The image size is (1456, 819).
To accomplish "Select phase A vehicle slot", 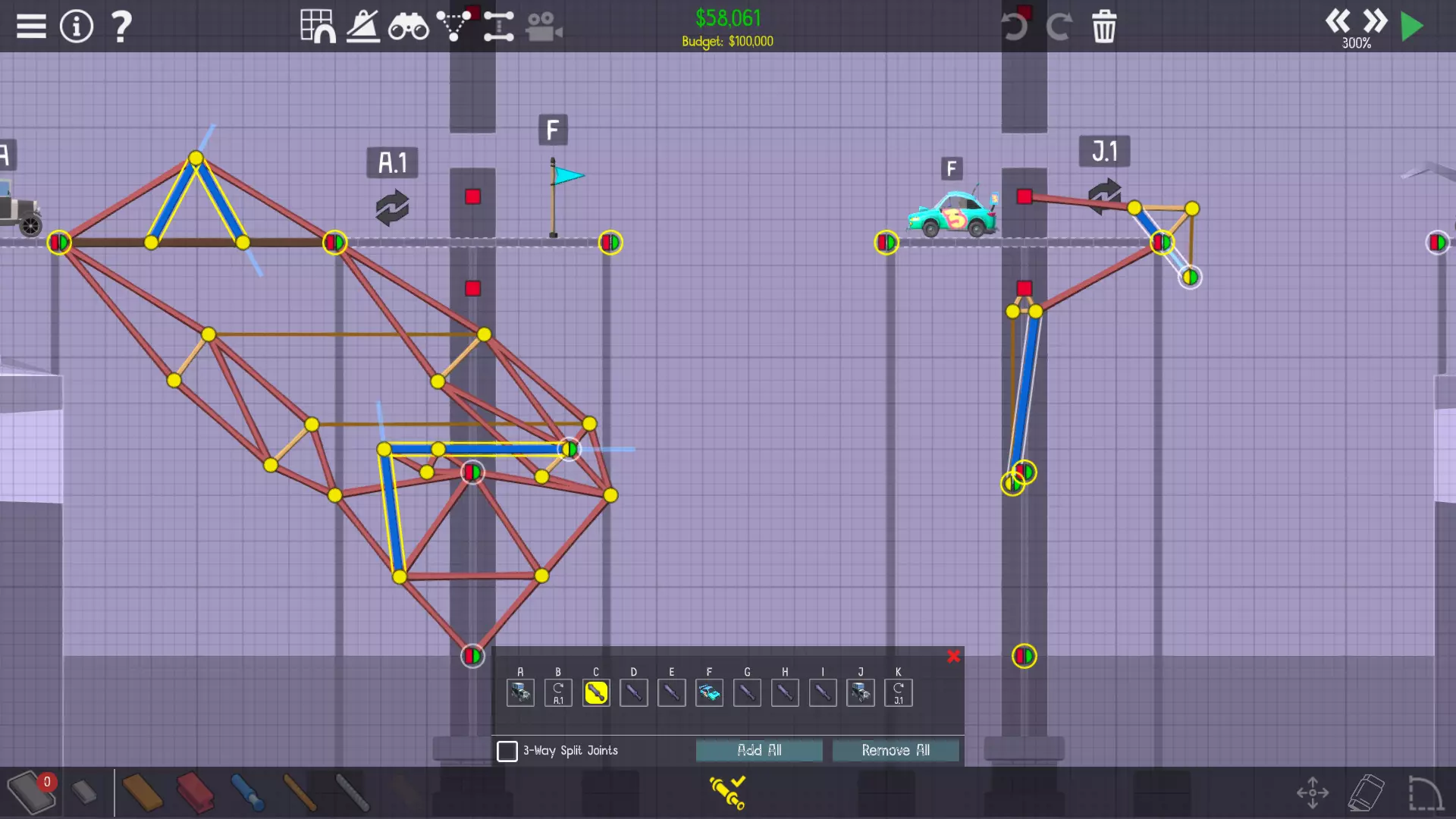I will coord(520,692).
